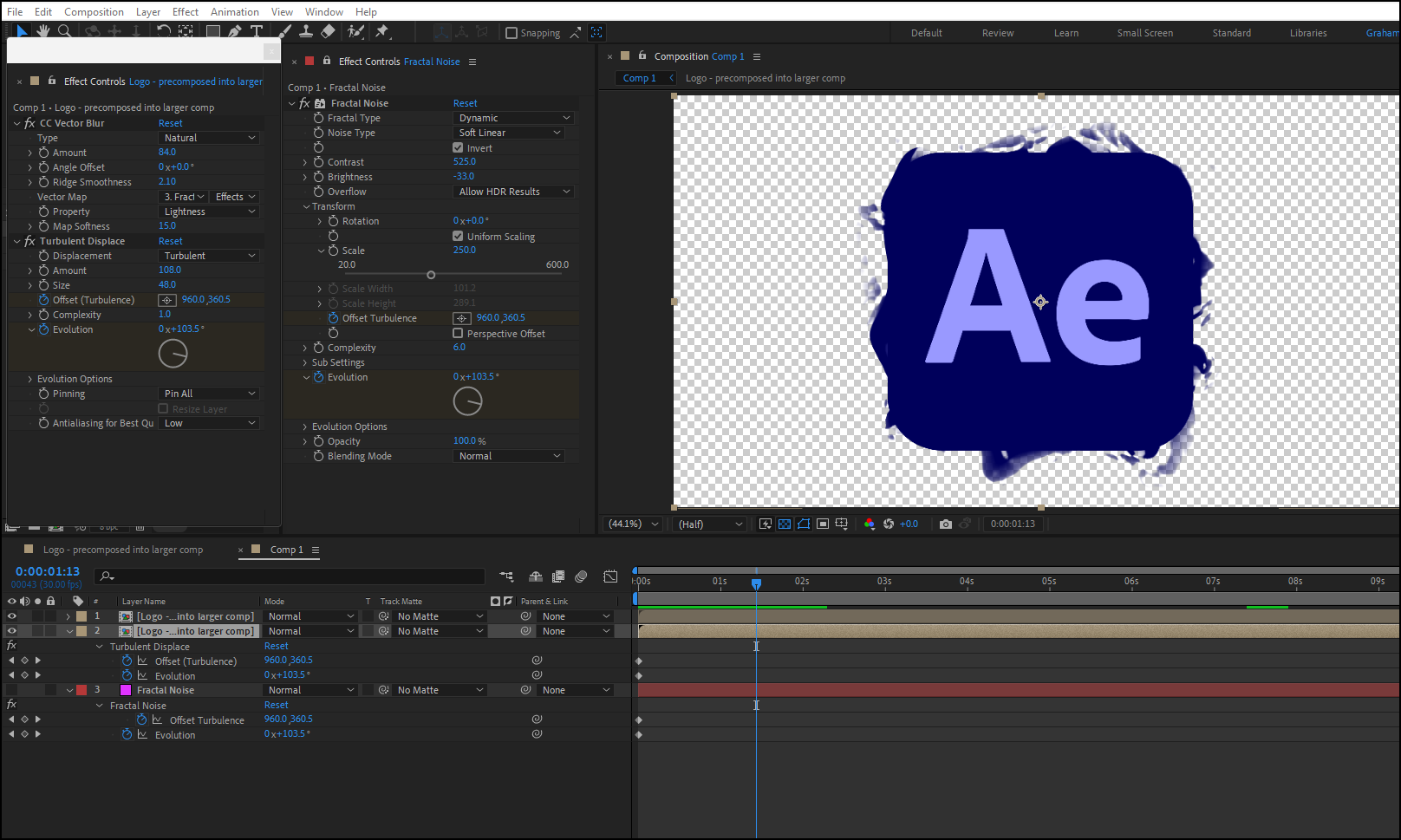
Task: Click the Learn workspace button
Action: pyautogui.click(x=1066, y=33)
